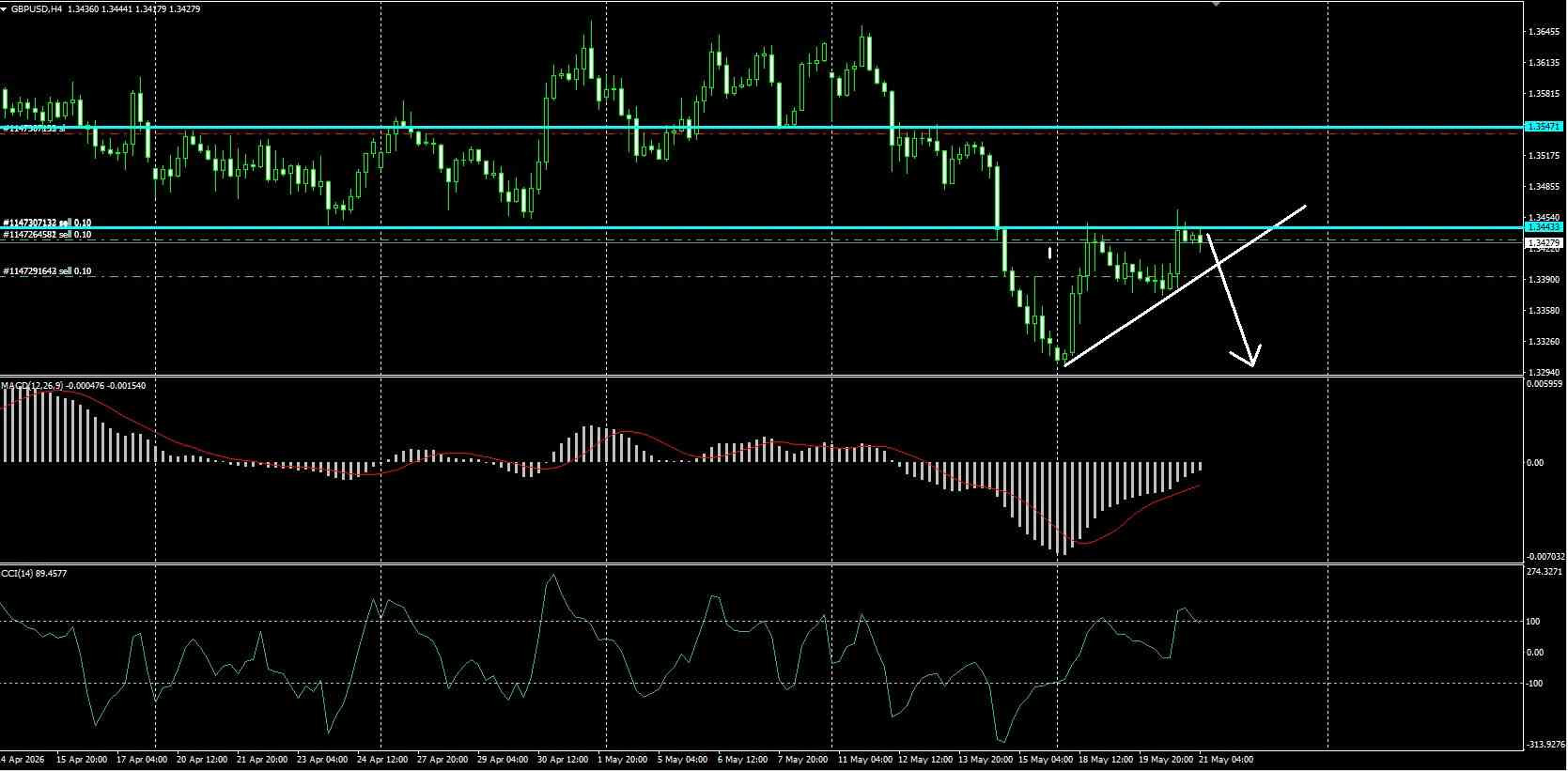The image size is (1568, 771).
Task: Select the white rising trendline
Action: pos(1185,285)
